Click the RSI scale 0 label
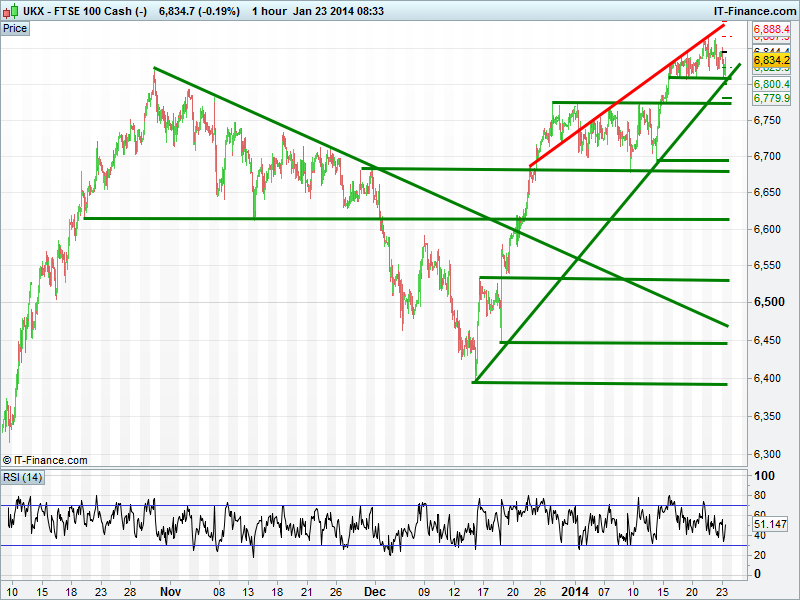The image size is (800, 600). pyautogui.click(x=757, y=574)
